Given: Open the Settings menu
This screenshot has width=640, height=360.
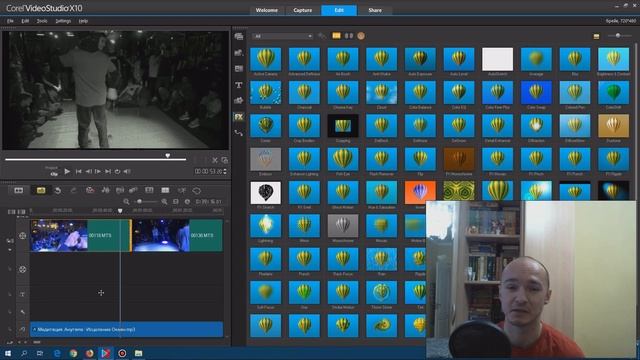Looking at the screenshot, I should (63, 21).
